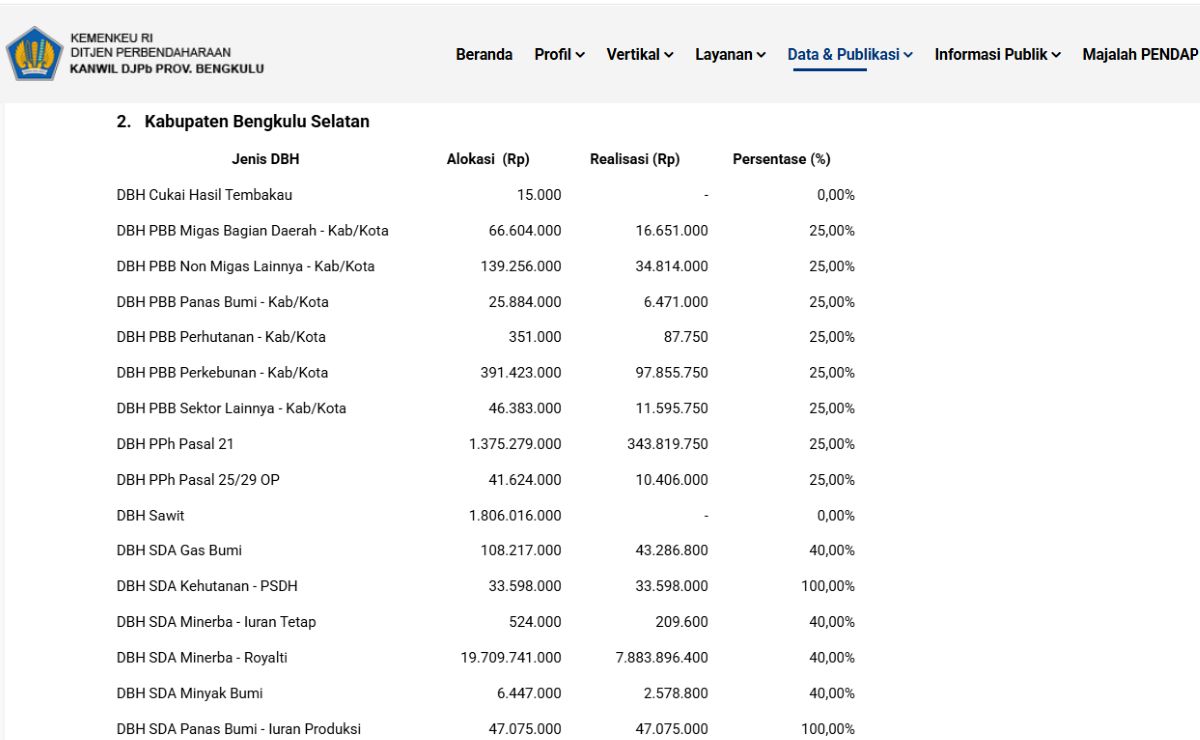Viewport: 1200px width, 740px height.
Task: Select the Kabupaten Bengkulu Selatan heading
Action: coord(243,122)
